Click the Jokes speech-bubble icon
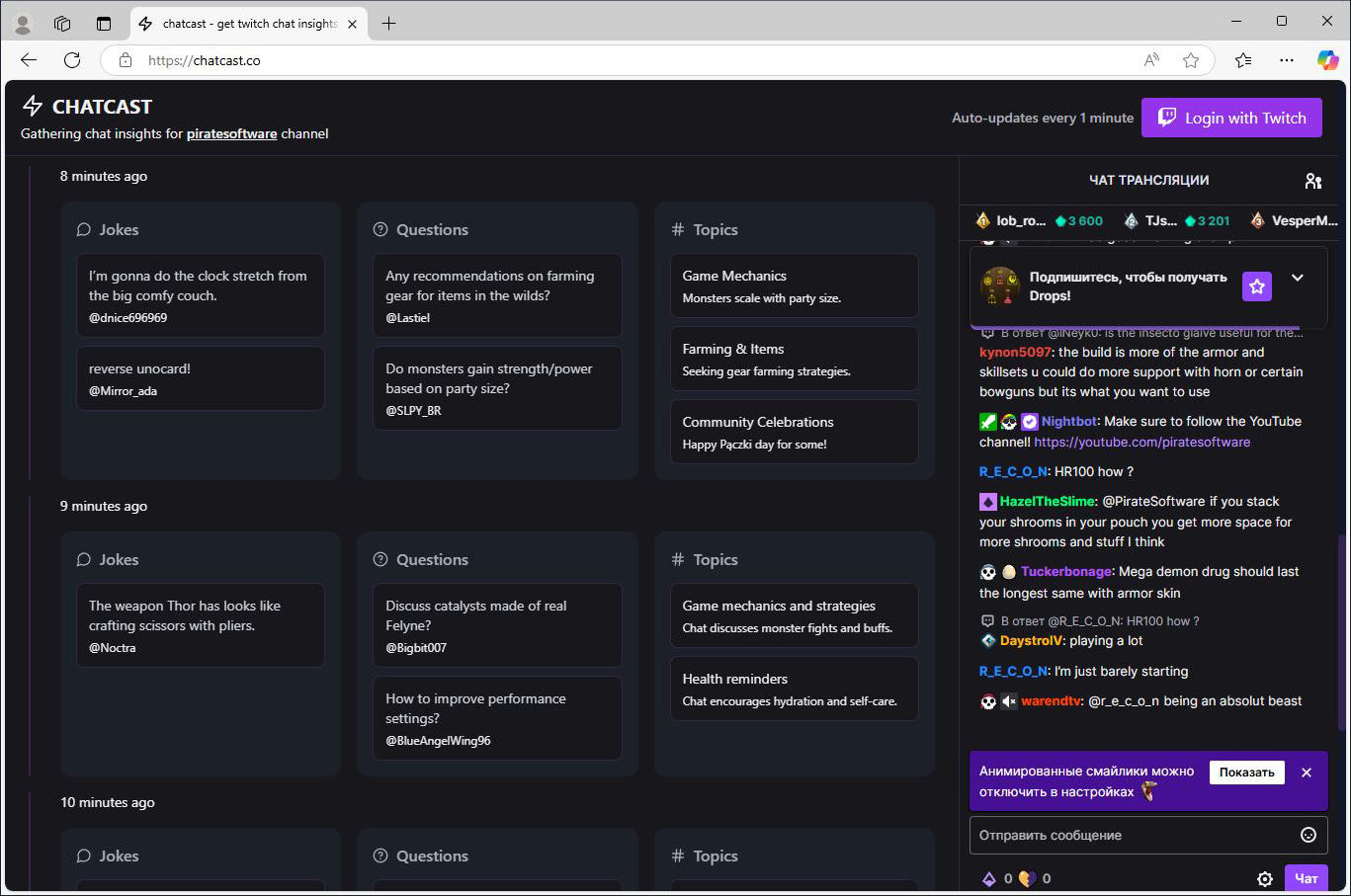1351x896 pixels. point(83,229)
